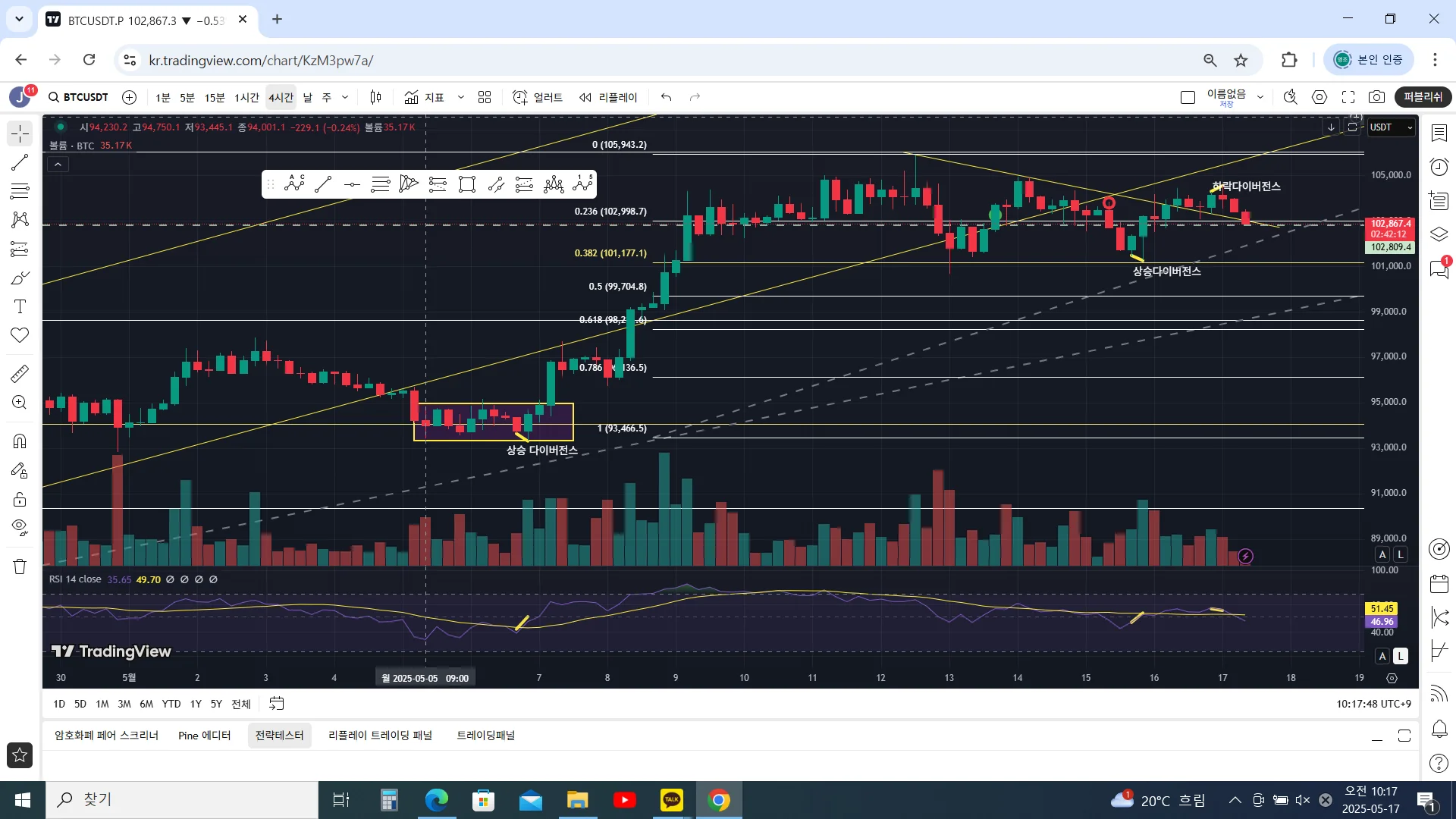The width and height of the screenshot is (1456, 819).
Task: Open candlestick chart type selector
Action: tap(375, 97)
